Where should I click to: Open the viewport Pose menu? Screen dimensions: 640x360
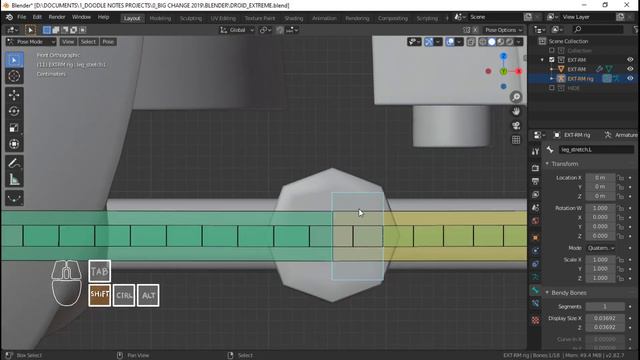pyautogui.click(x=108, y=42)
